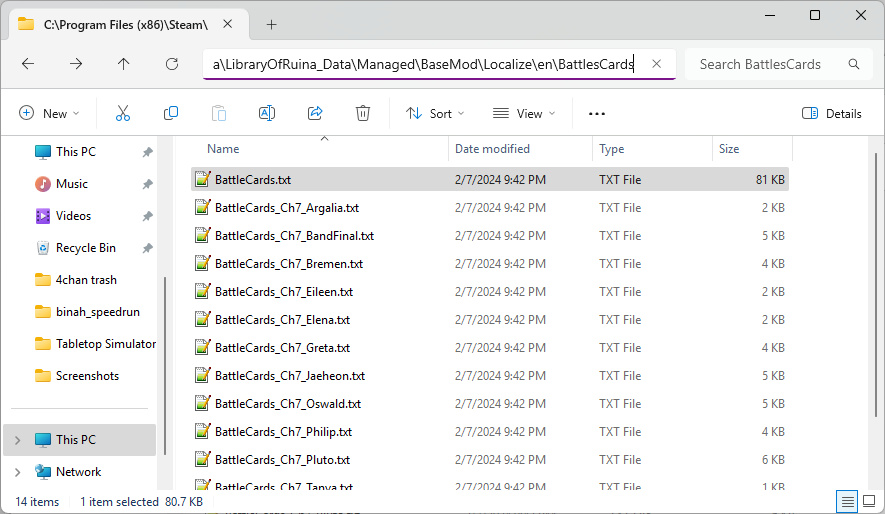The width and height of the screenshot is (885, 514).
Task: Click pin icon next to Videos
Action: point(147,216)
